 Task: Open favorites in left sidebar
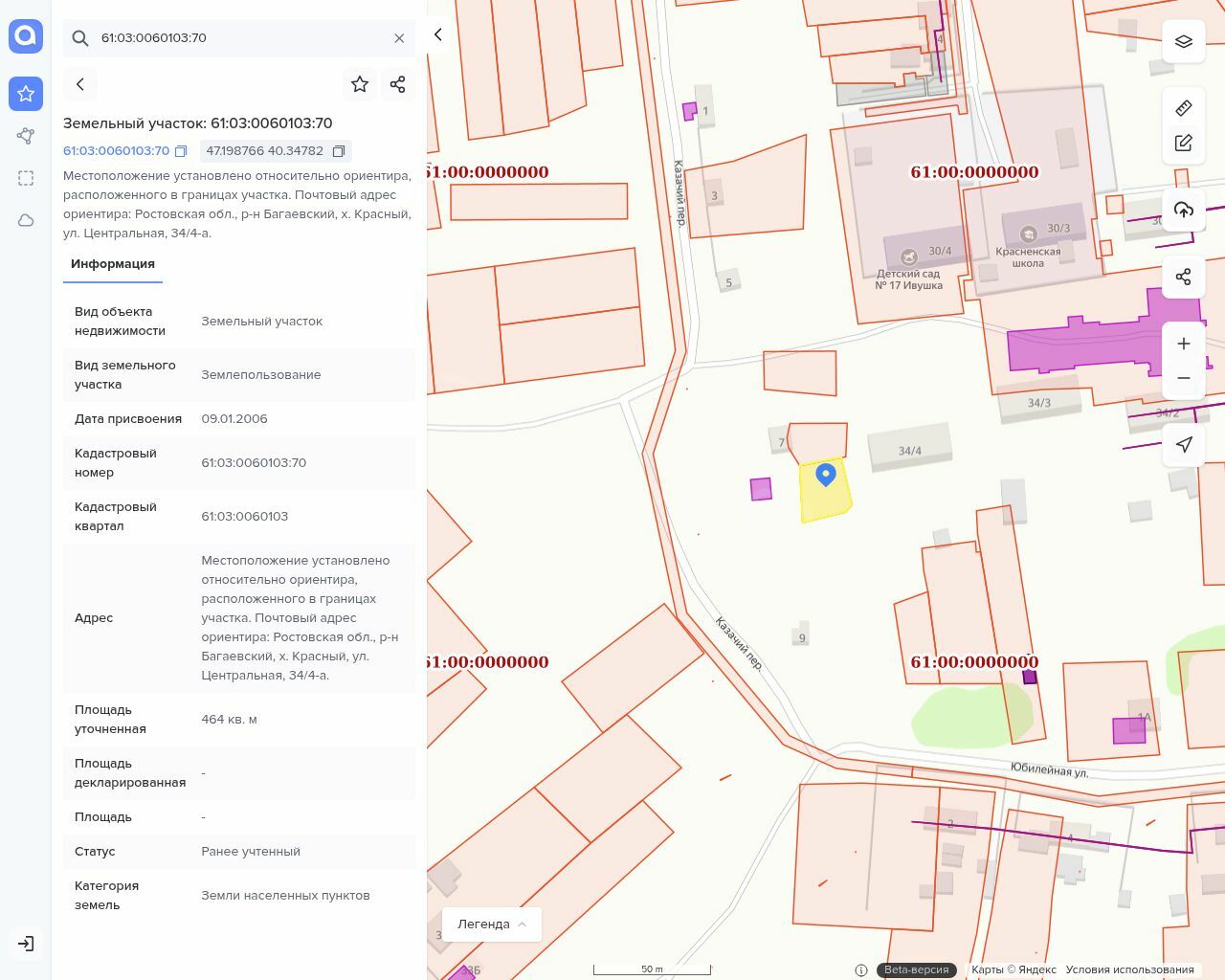tap(26, 94)
